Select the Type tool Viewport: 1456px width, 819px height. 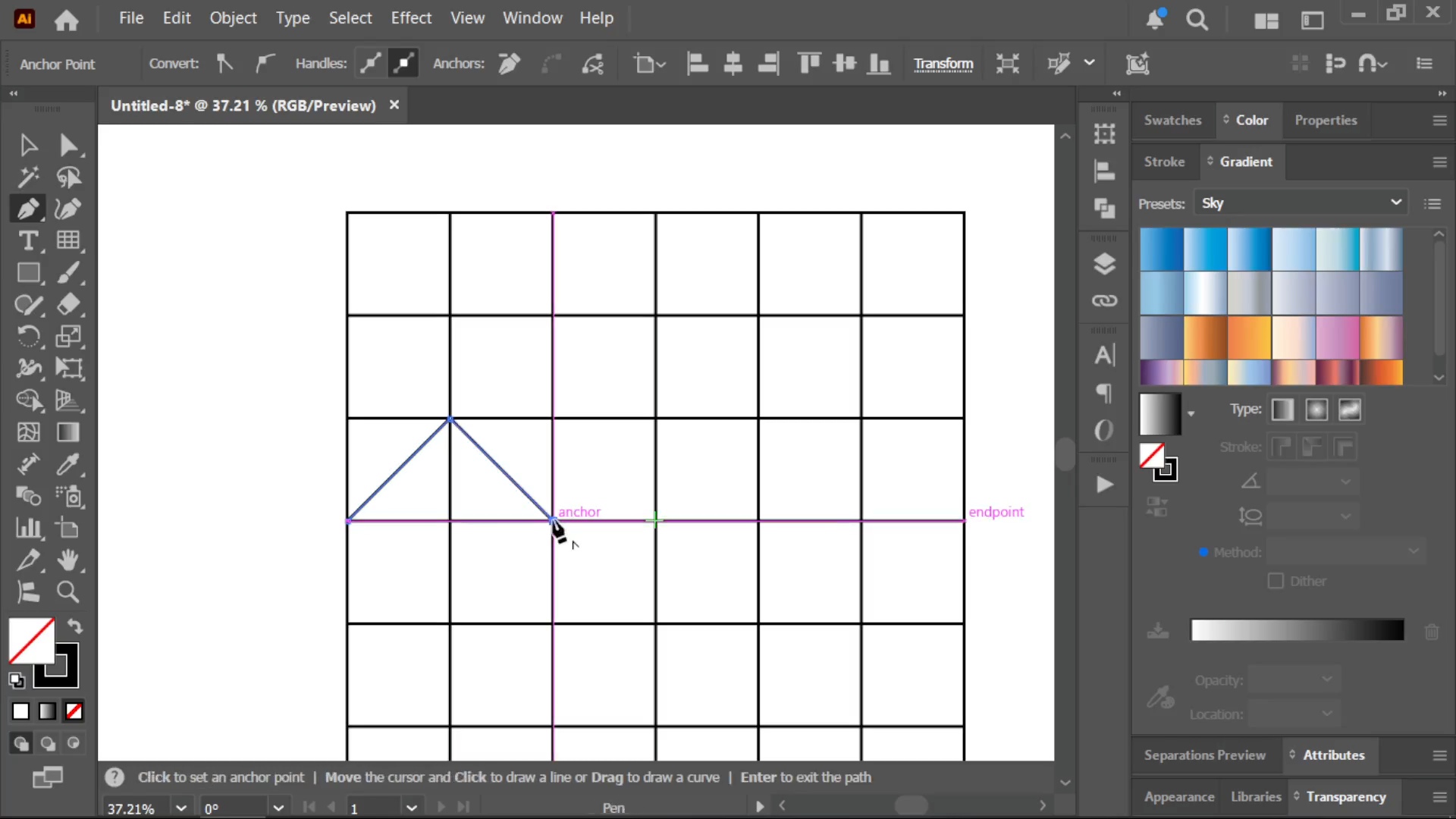[x=28, y=240]
